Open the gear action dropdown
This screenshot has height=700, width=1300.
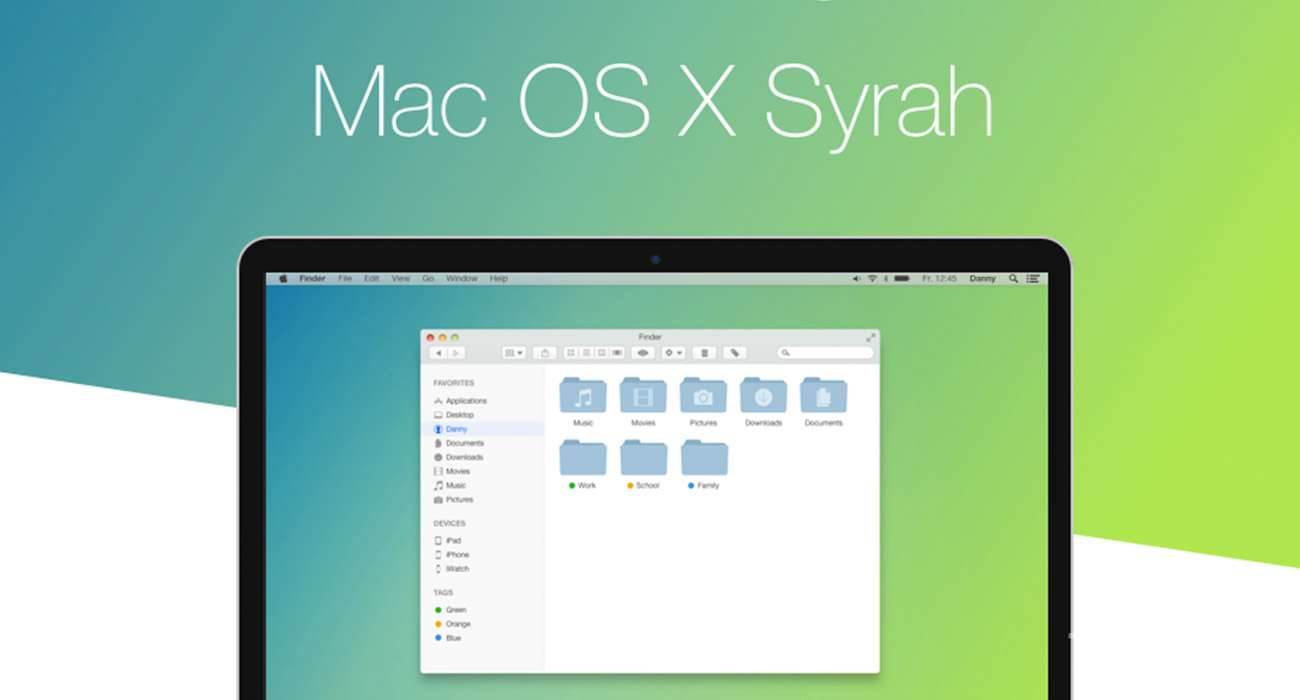[673, 353]
